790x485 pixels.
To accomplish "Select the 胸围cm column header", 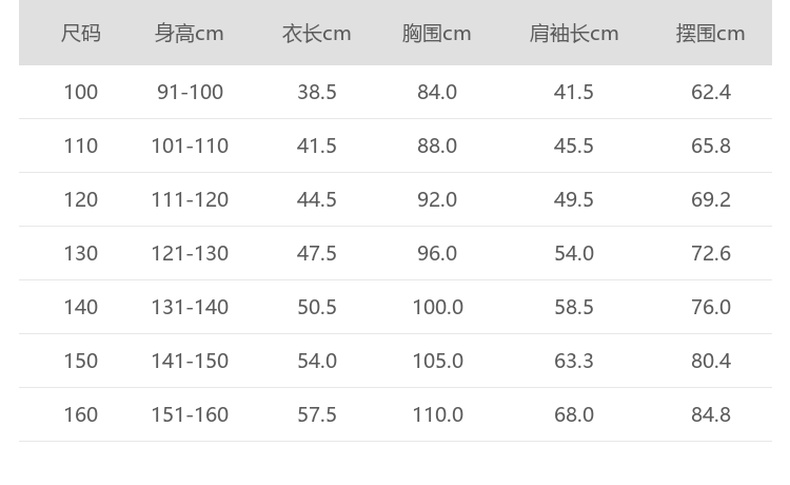I will coord(436,34).
